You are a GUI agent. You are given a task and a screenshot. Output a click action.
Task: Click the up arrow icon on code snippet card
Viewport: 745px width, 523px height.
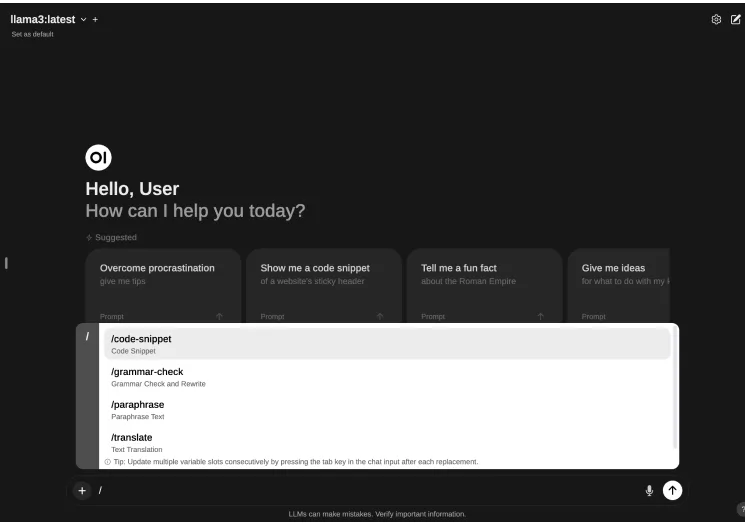[x=380, y=316]
